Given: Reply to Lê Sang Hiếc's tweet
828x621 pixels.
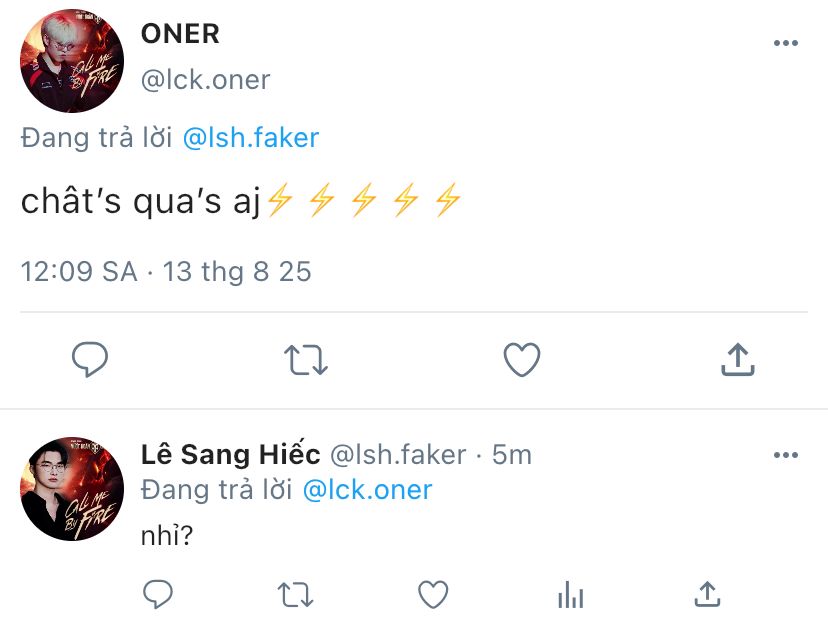Looking at the screenshot, I should tap(159, 595).
